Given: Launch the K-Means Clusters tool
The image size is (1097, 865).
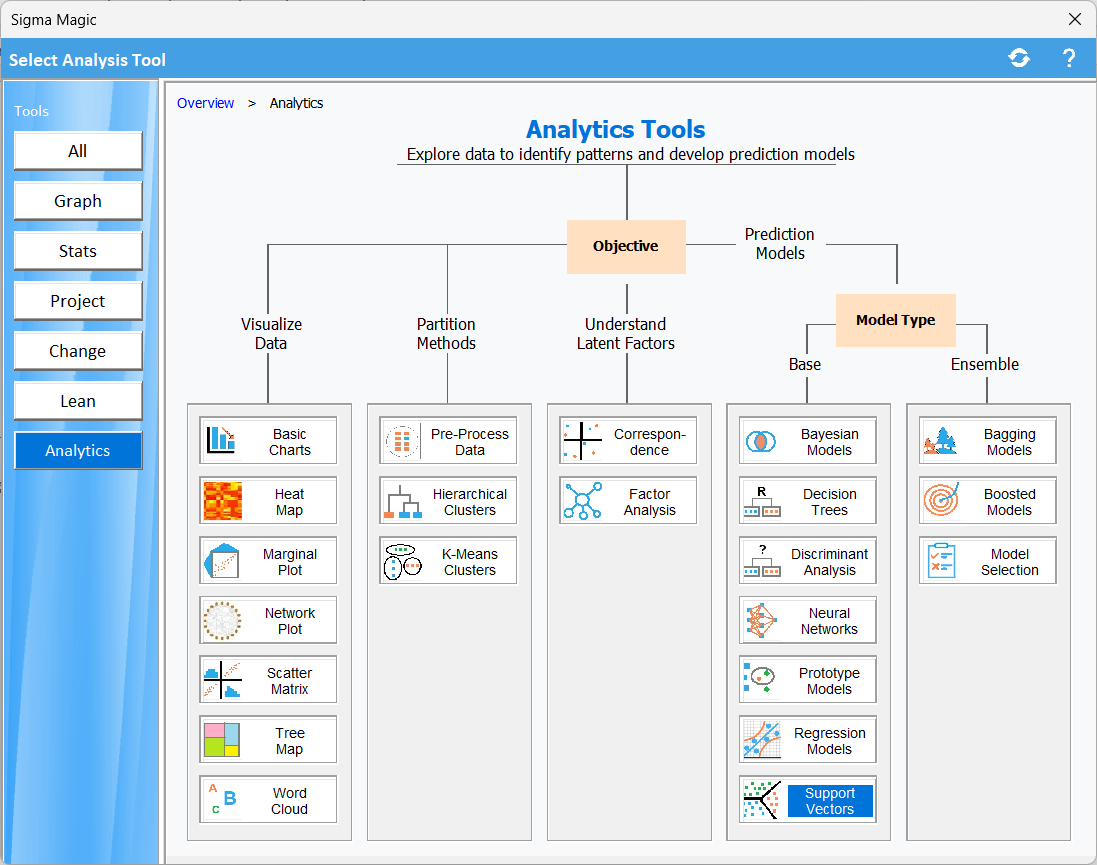Looking at the screenshot, I should click(448, 561).
